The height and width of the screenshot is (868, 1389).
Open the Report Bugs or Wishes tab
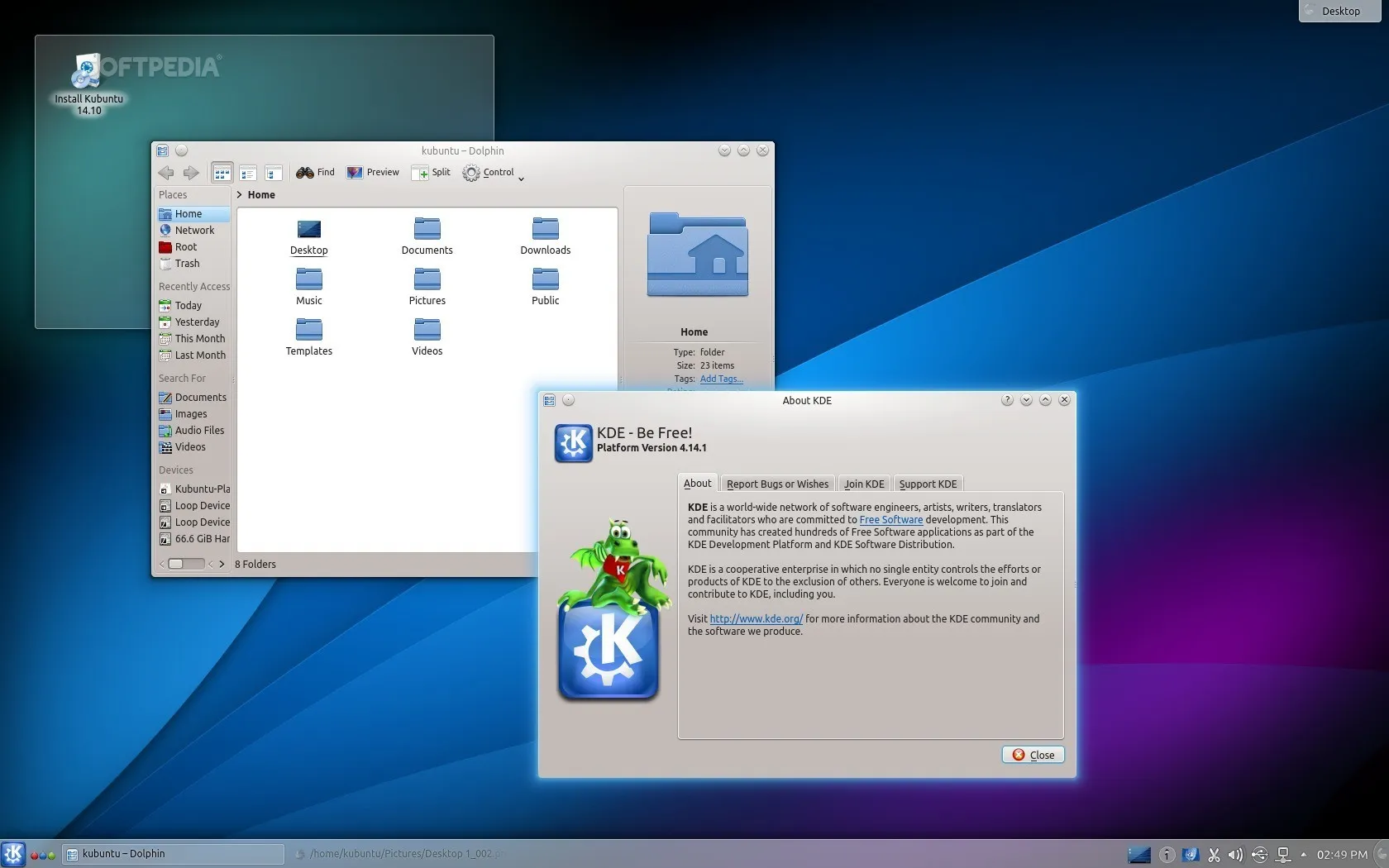pos(777,484)
